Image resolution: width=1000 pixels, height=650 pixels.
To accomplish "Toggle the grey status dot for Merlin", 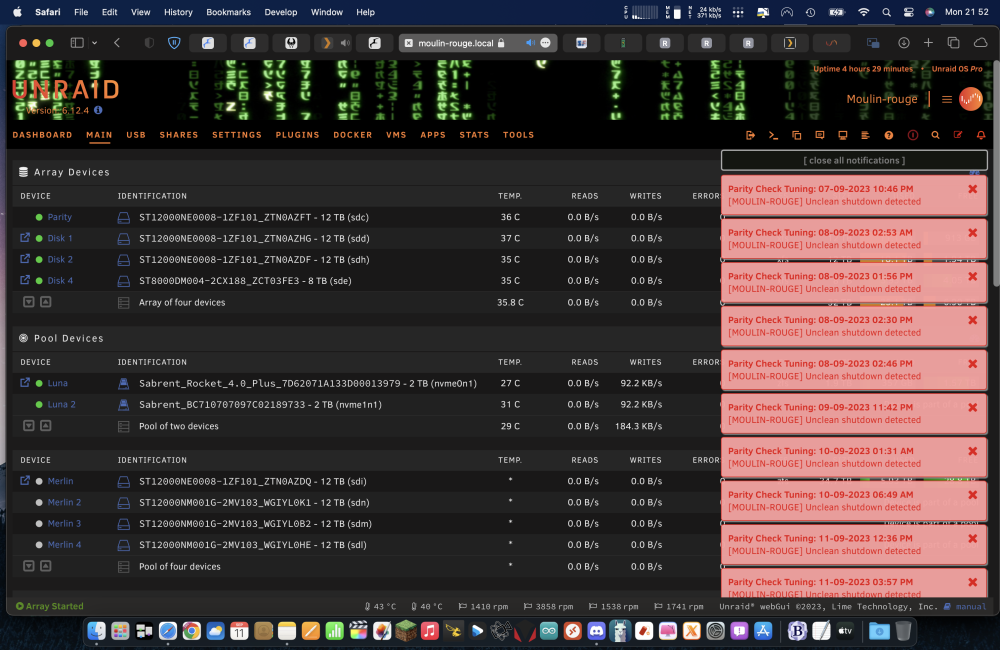I will click(39, 482).
